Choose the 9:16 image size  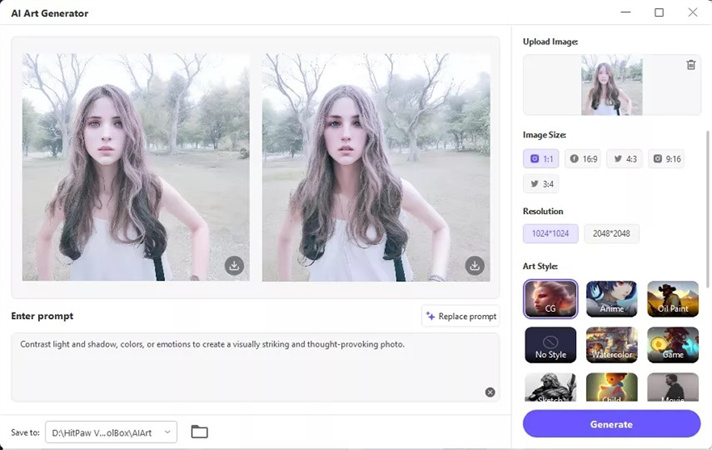tap(667, 159)
